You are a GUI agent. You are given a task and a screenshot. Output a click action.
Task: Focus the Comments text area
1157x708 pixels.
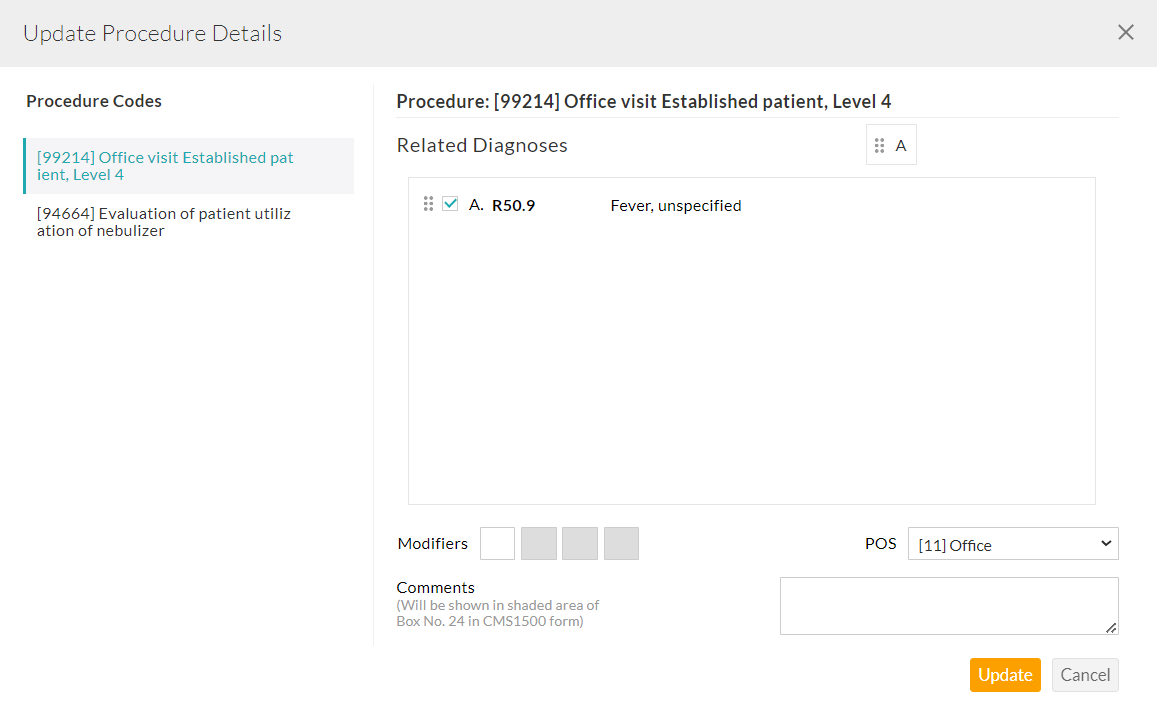[948, 605]
